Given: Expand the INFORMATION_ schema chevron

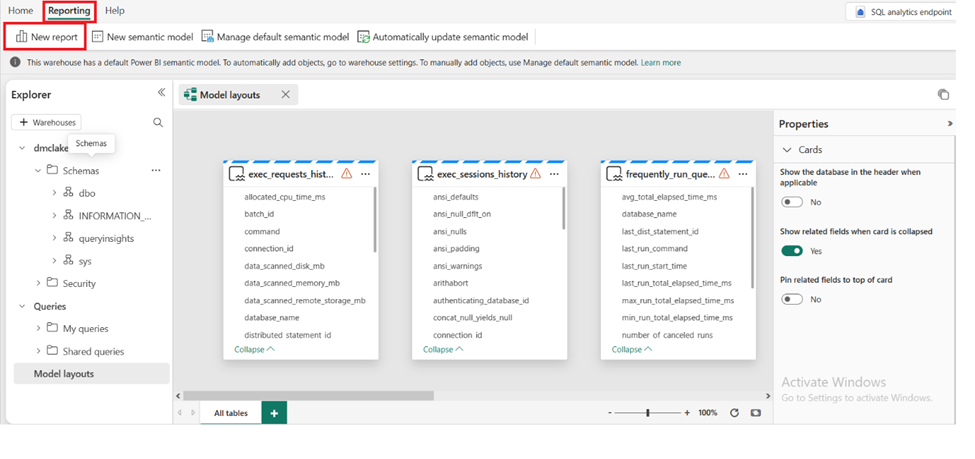Looking at the screenshot, I should pyautogui.click(x=54, y=216).
